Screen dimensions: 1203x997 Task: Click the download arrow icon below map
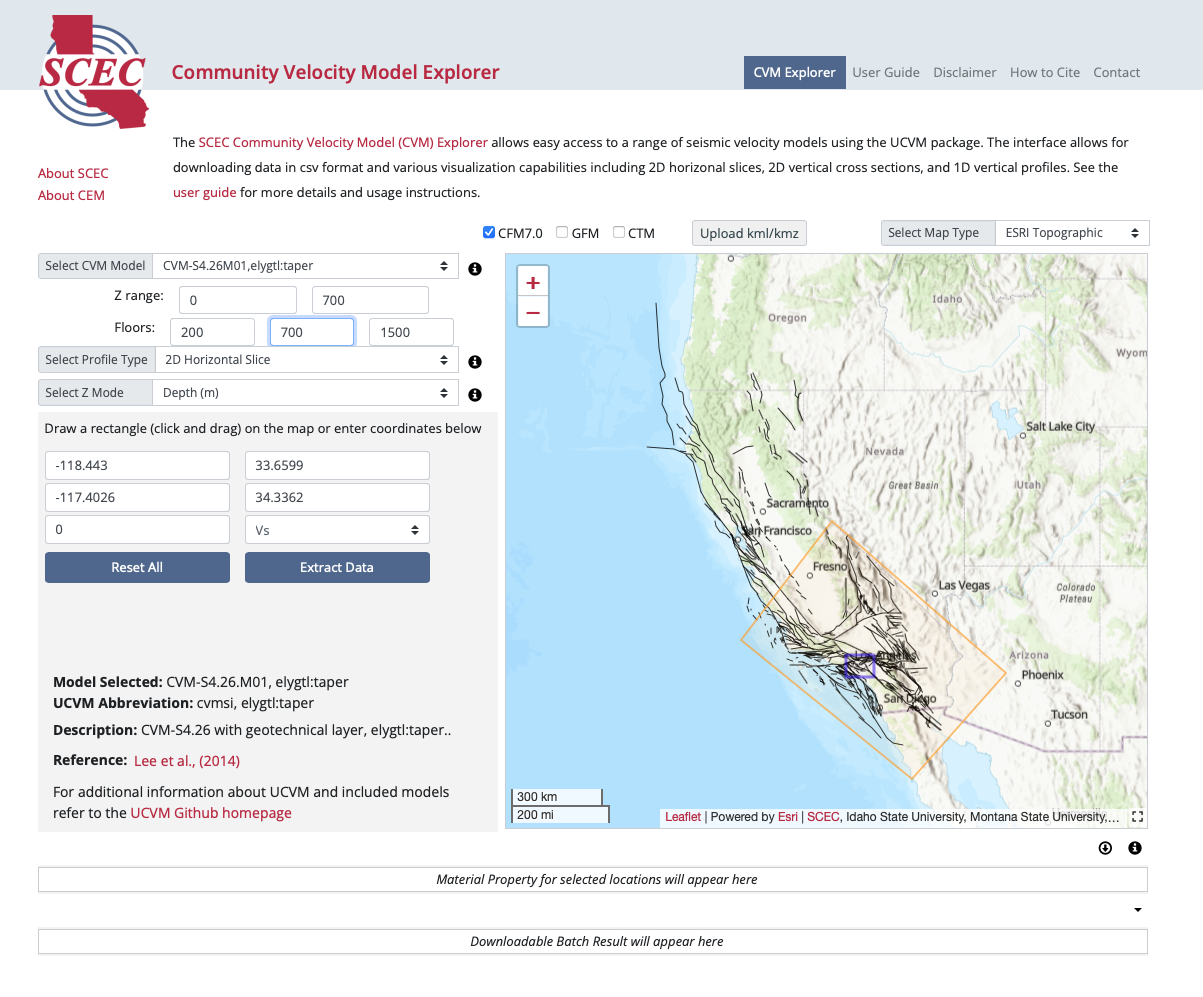1105,848
